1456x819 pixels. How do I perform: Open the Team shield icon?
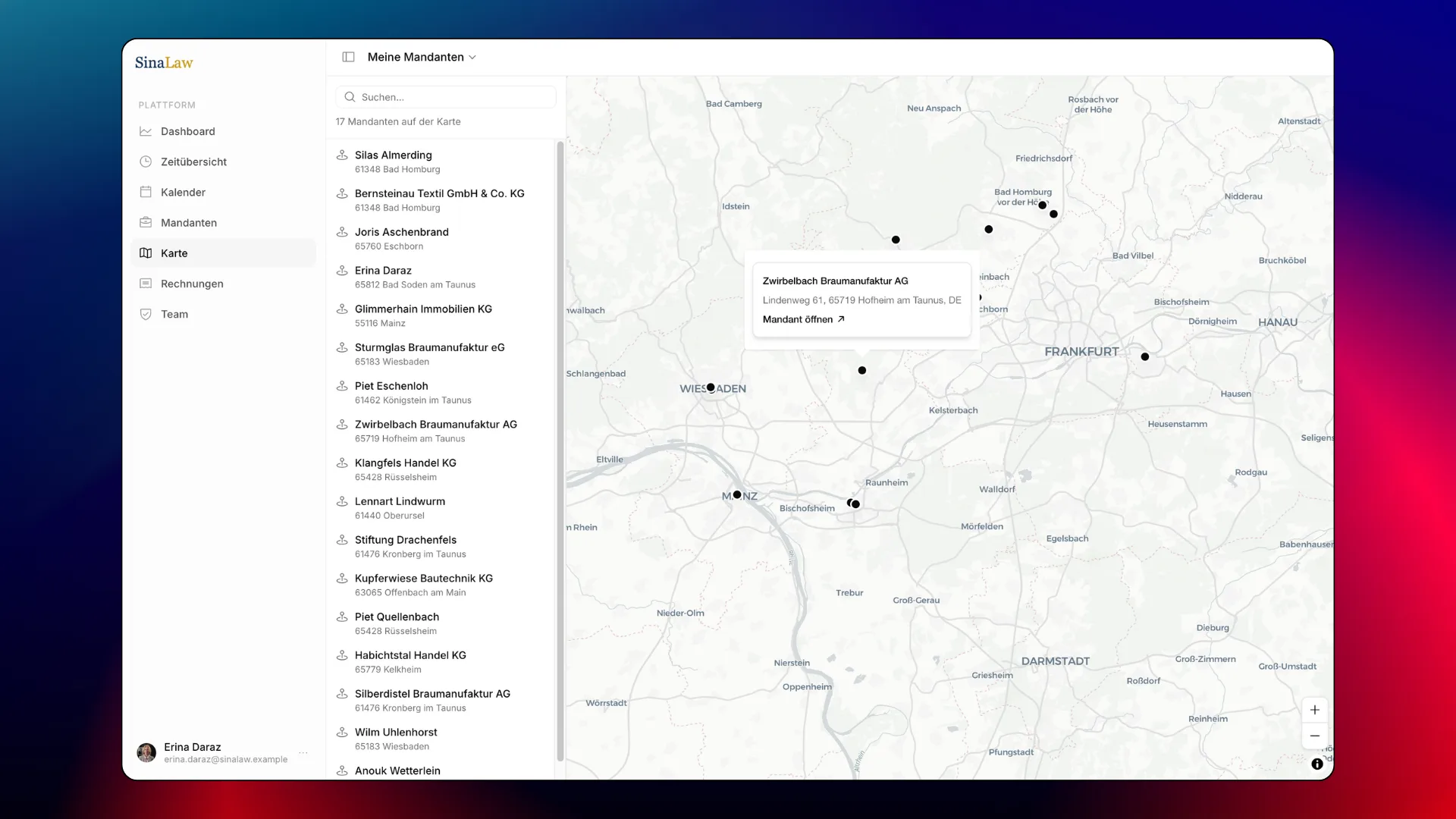coord(146,314)
